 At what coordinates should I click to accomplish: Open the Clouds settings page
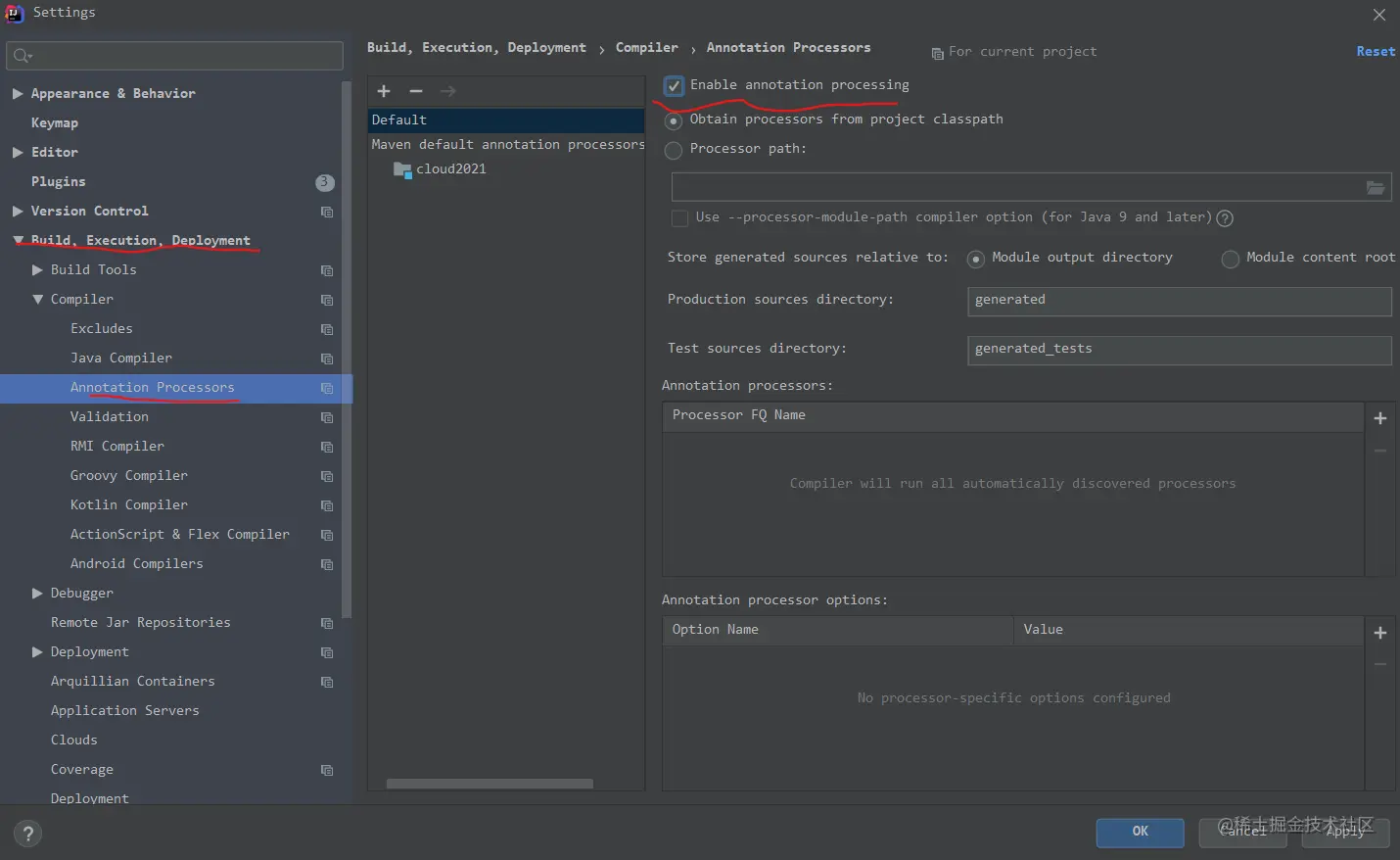[73, 740]
